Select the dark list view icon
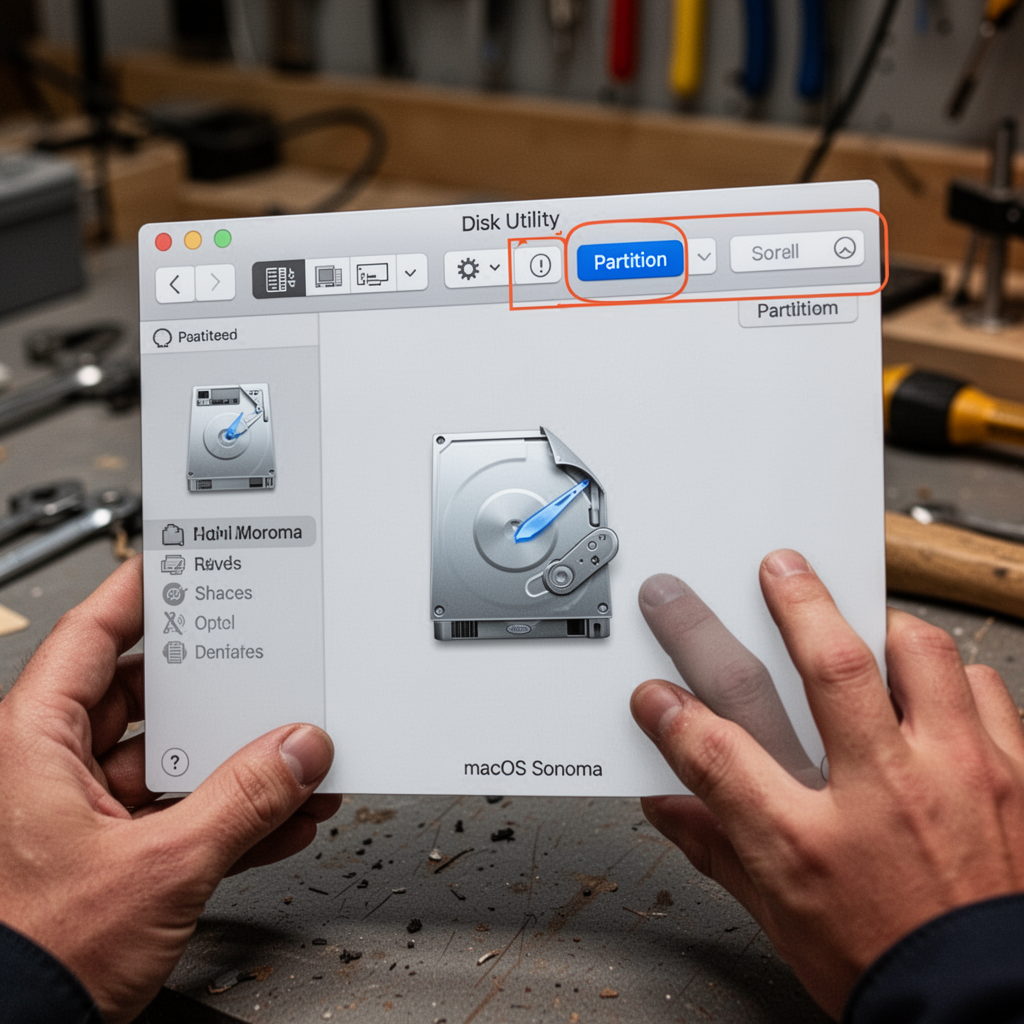This screenshot has height=1024, width=1024. coord(279,278)
